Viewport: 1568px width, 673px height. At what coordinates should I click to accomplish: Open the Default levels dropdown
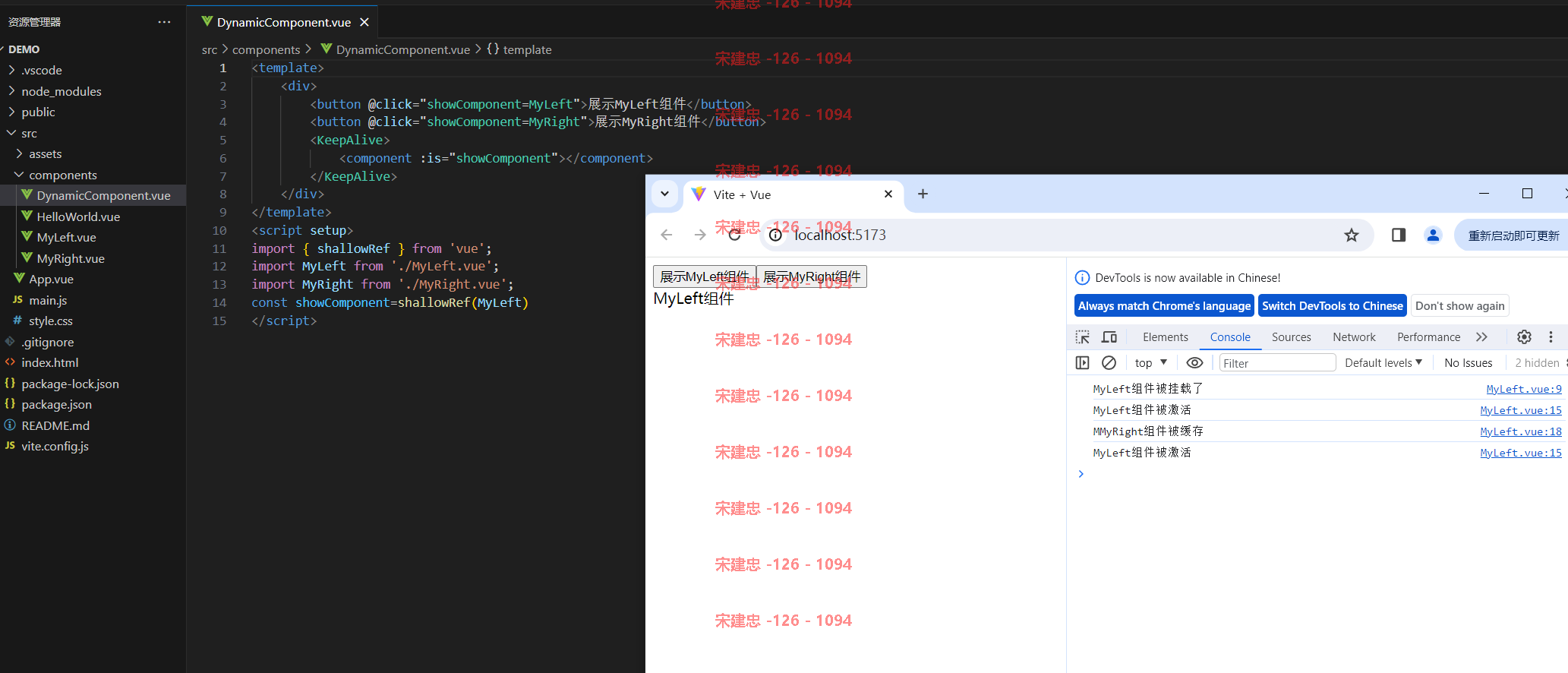pyautogui.click(x=1383, y=363)
